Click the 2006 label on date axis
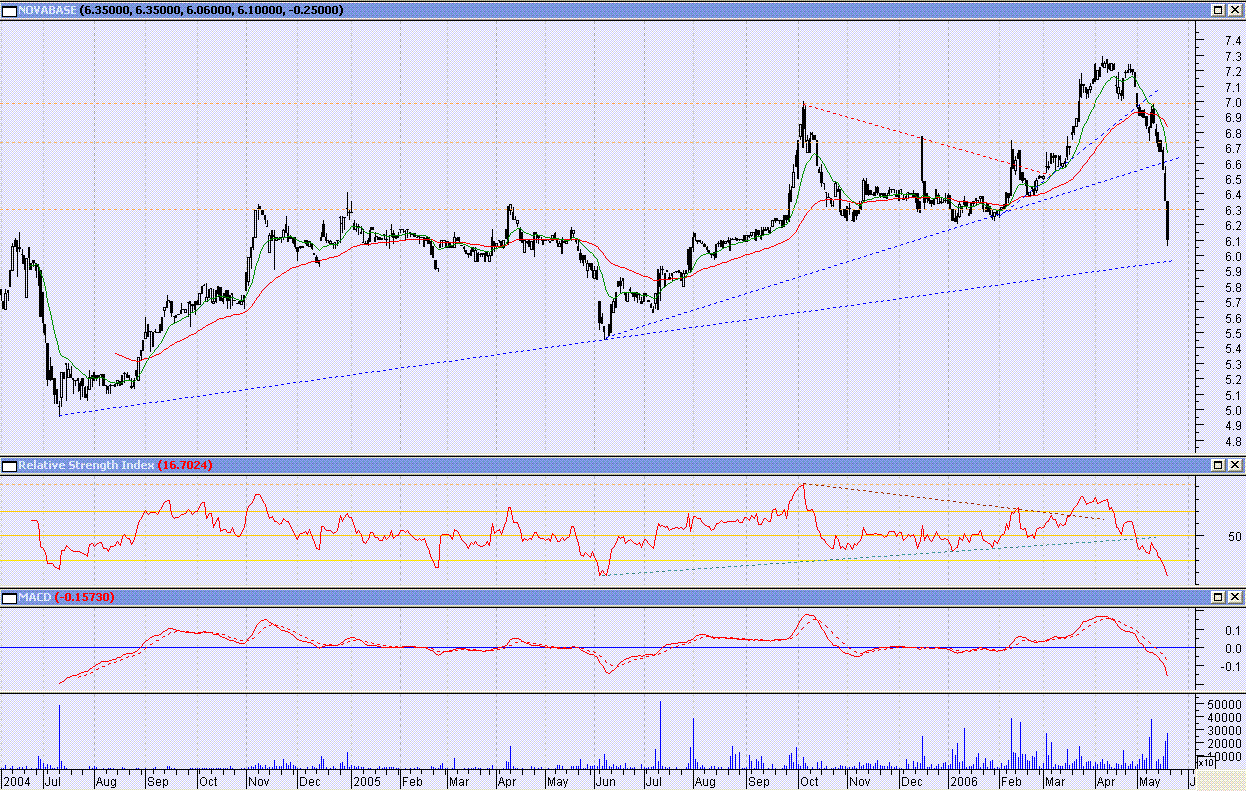1246x791 pixels. (x=963, y=780)
